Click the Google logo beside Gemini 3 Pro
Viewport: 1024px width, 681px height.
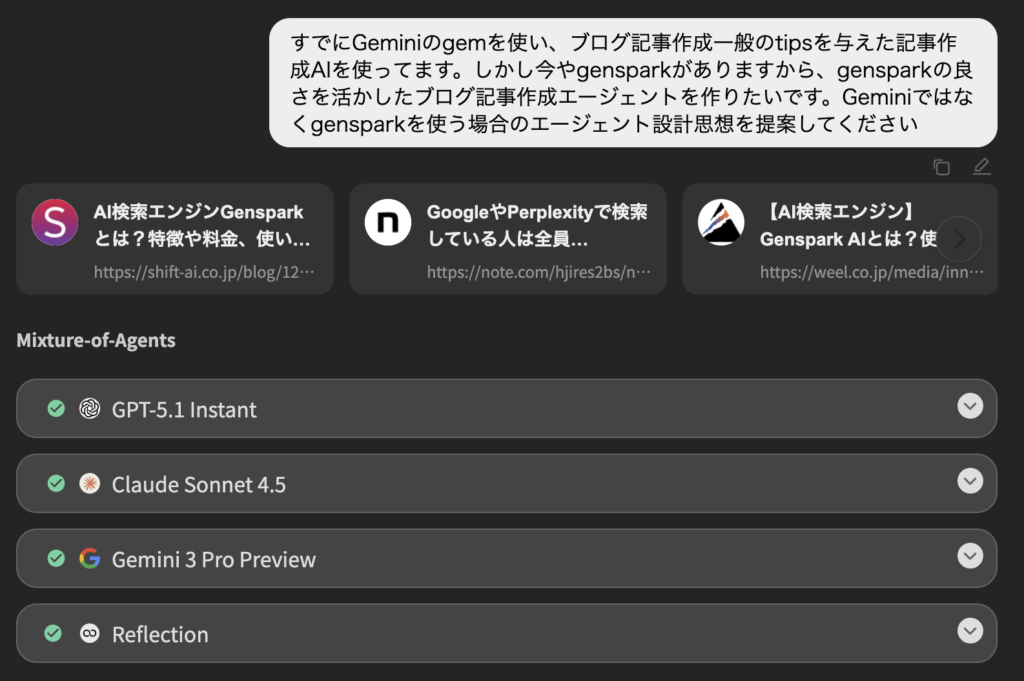[x=90, y=558]
